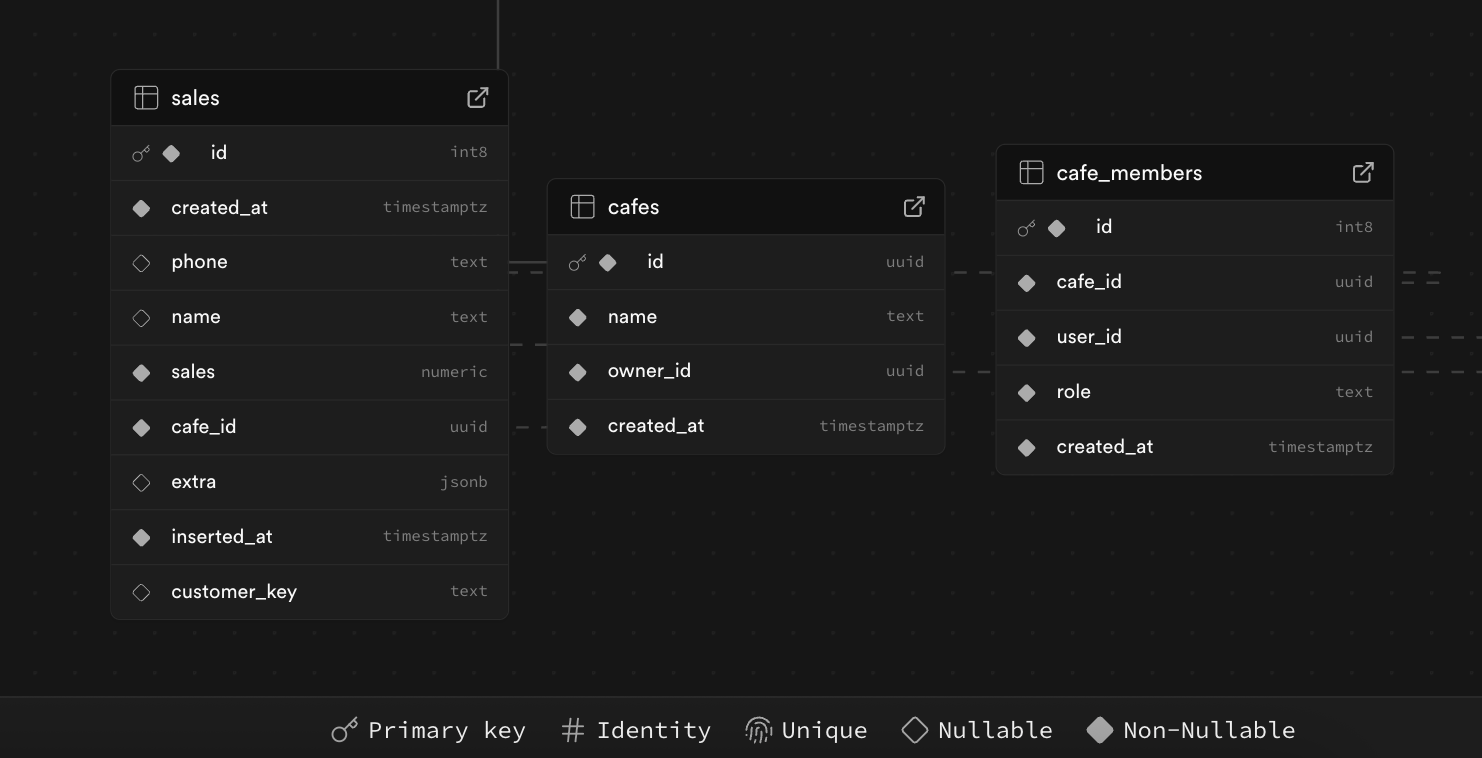Viewport: 1482px width, 758px height.
Task: Select the sales table title
Action: [x=195, y=98]
